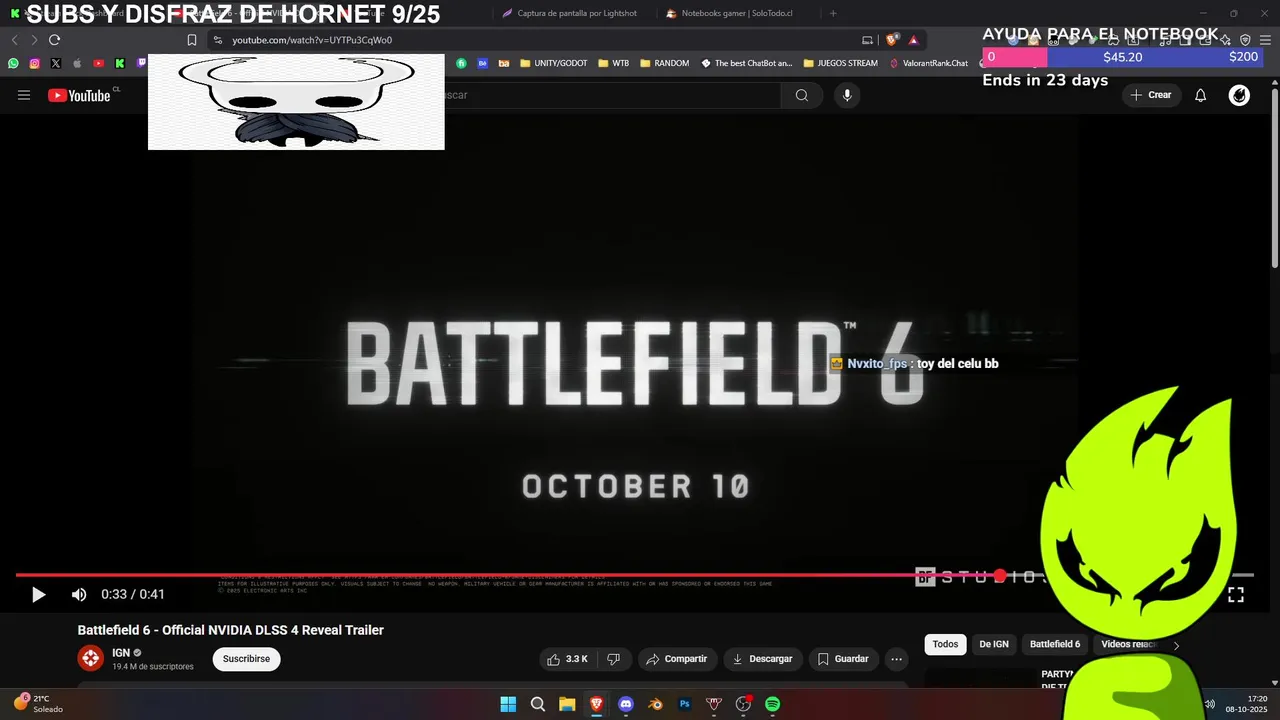Click the video title Battlefield 6 DLSS 4 Reveal Trailer

231,630
